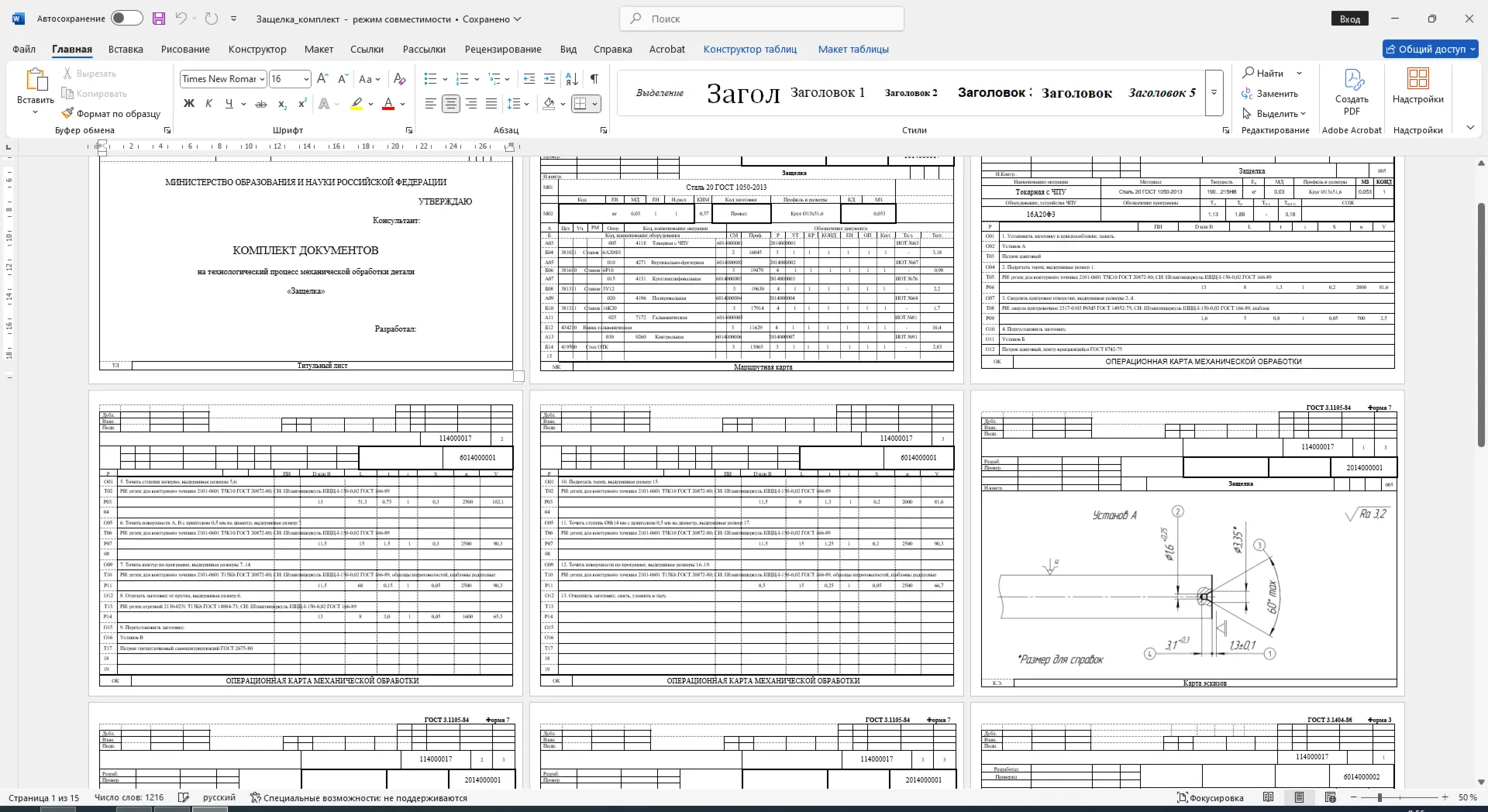Click the Save floppy disk icon
Screen dimensions: 1488x812
(x=159, y=19)
